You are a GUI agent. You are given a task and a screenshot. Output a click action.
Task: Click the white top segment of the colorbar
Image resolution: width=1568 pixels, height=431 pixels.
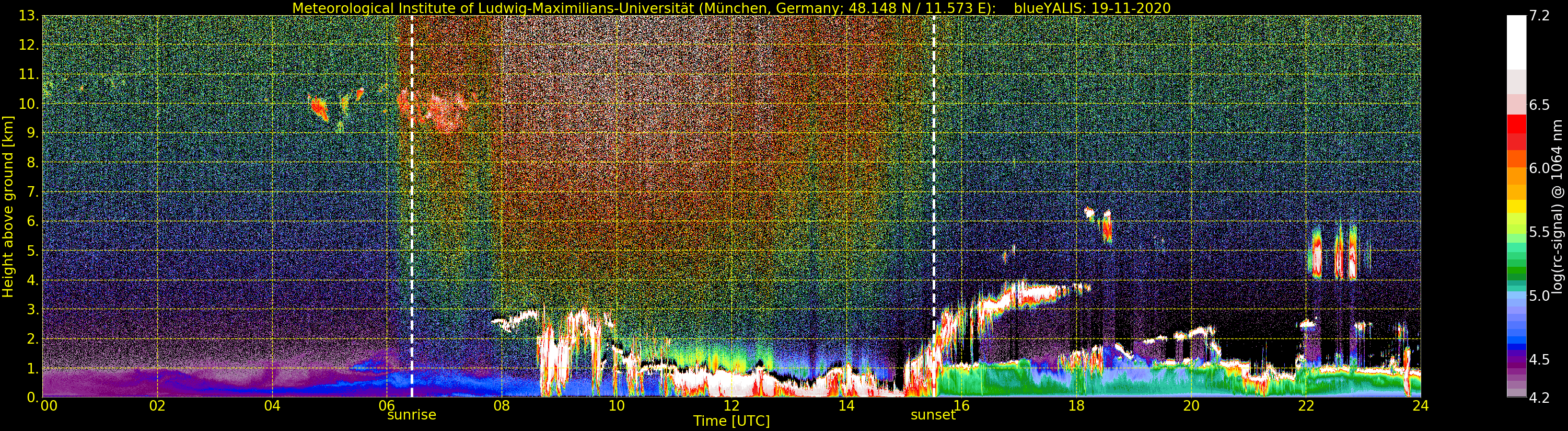1516,43
